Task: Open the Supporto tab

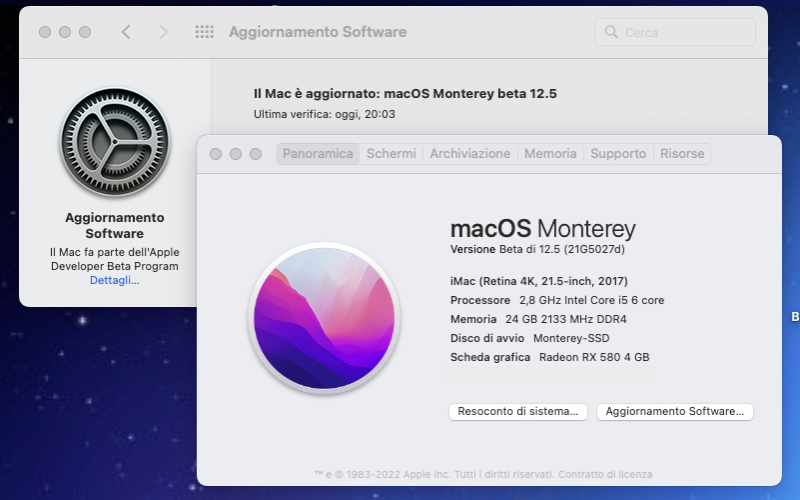Action: pyautogui.click(x=618, y=154)
